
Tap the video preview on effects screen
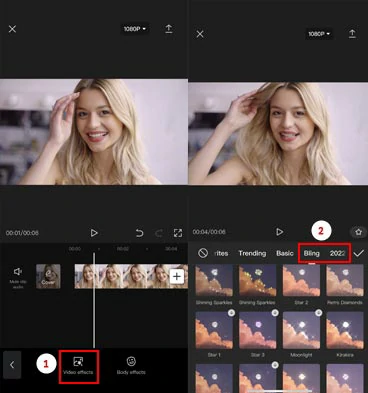click(x=278, y=133)
